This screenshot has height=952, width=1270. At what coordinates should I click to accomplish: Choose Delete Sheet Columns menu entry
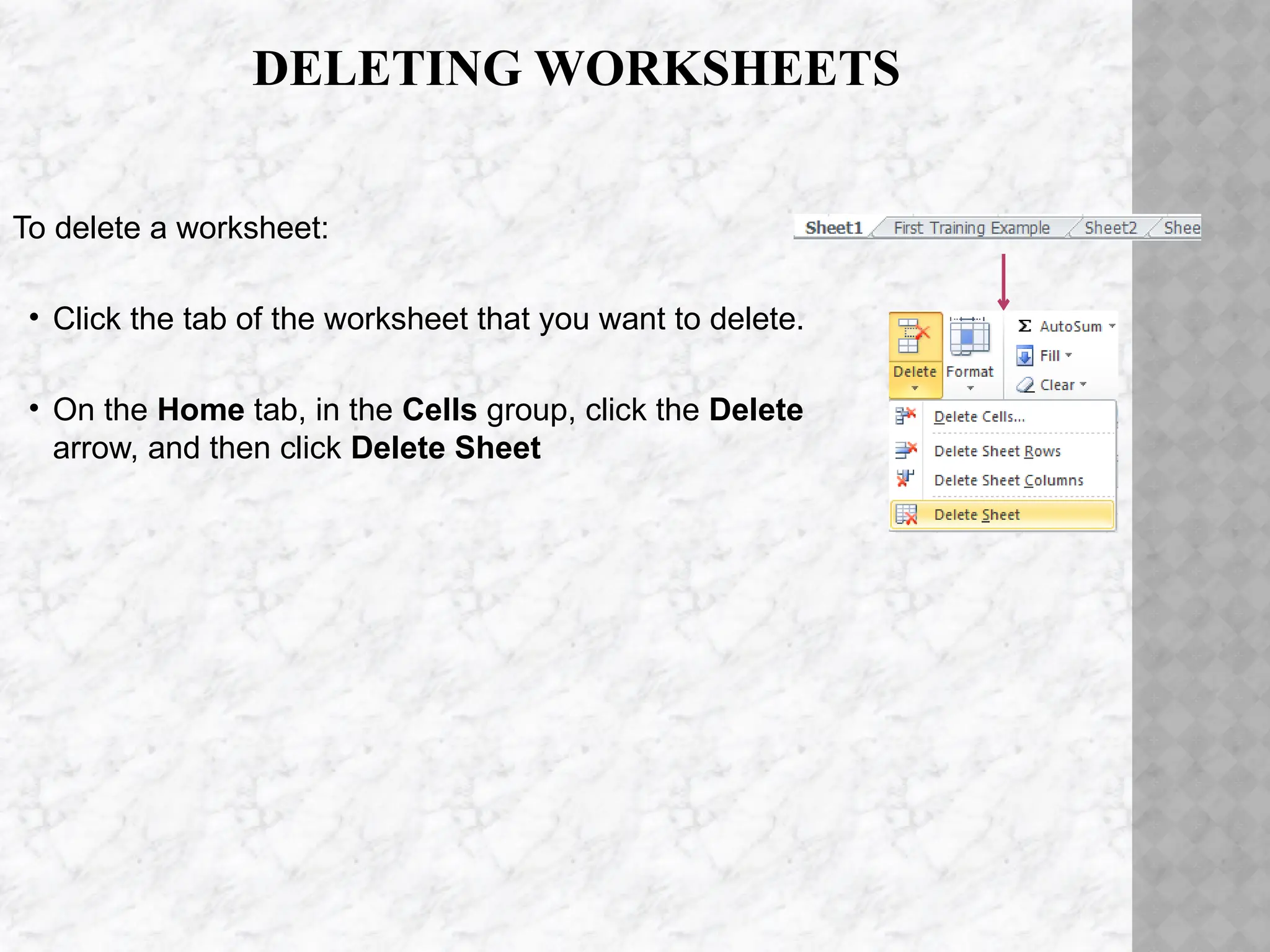click(x=1003, y=480)
